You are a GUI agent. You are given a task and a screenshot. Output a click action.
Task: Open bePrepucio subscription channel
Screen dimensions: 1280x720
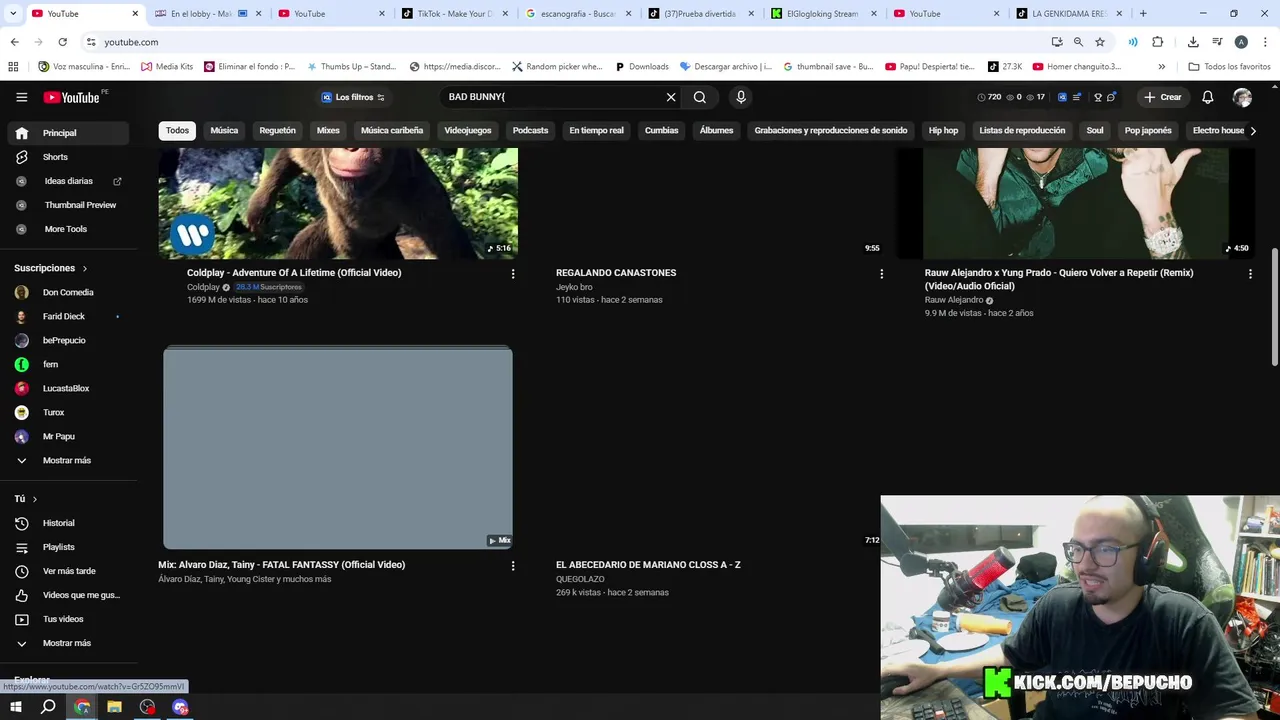(x=66, y=340)
